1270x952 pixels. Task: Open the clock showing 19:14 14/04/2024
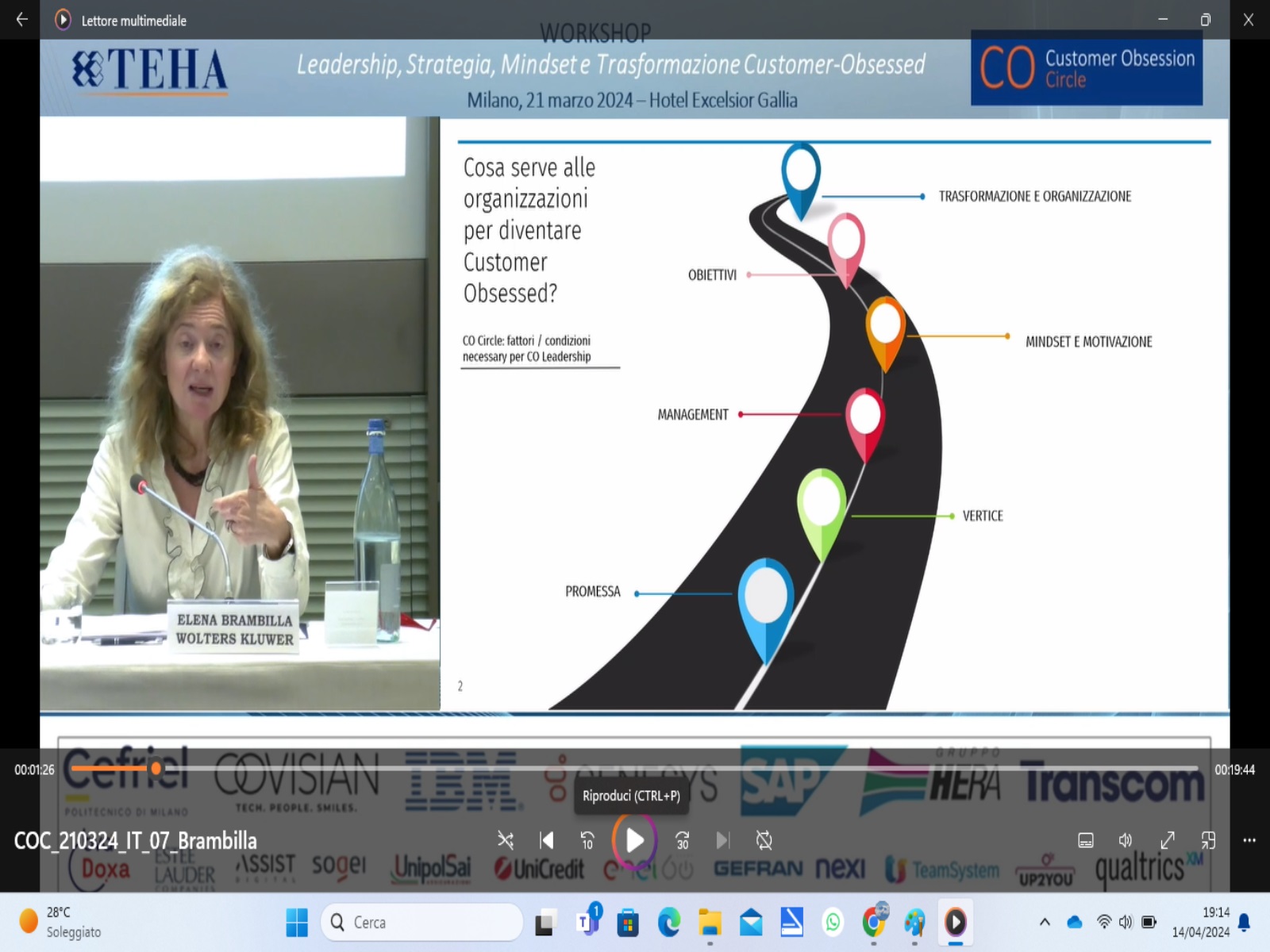pyautogui.click(x=1201, y=922)
